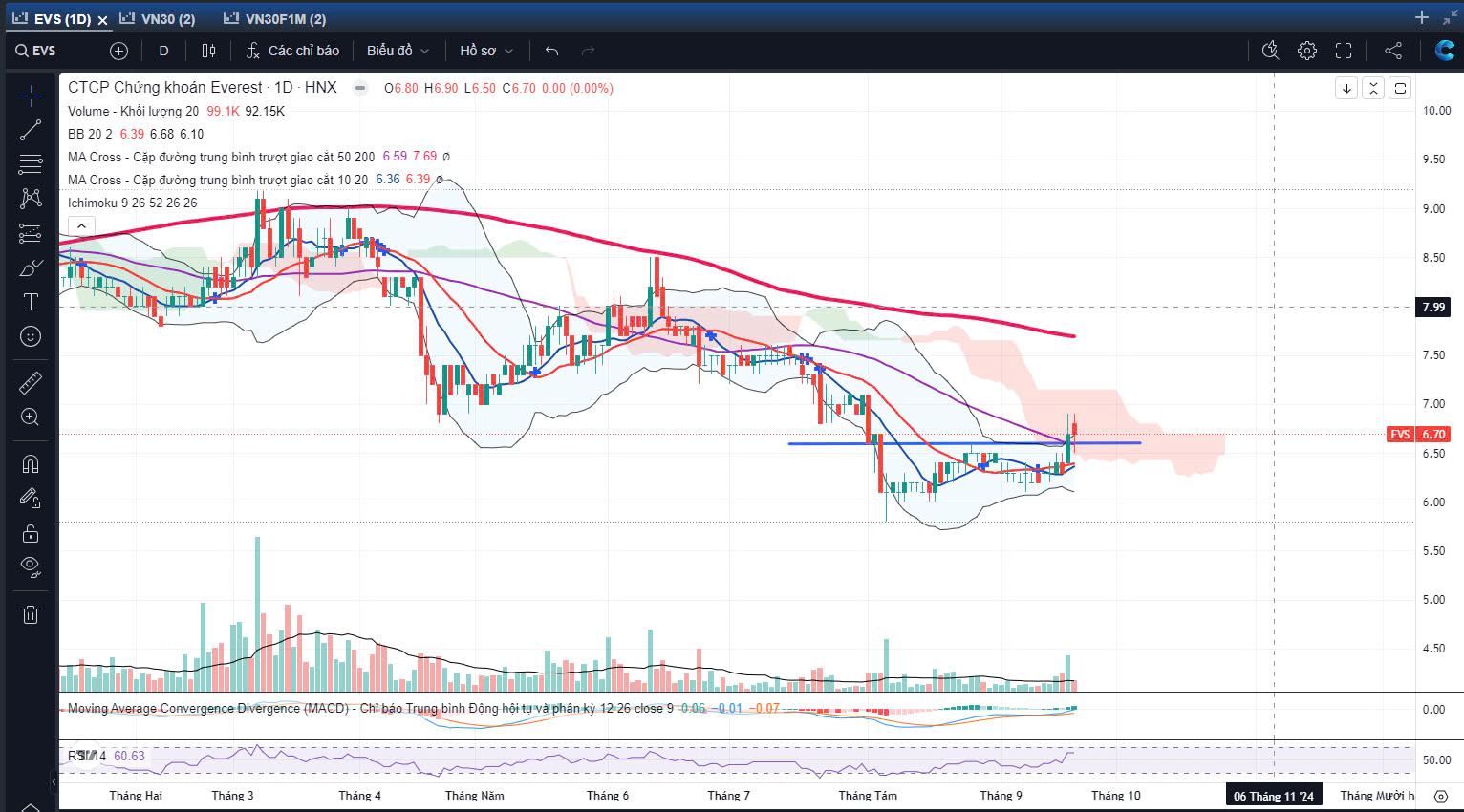Toggle lock all drawing tools
Image resolution: width=1464 pixels, height=812 pixels.
(x=31, y=533)
